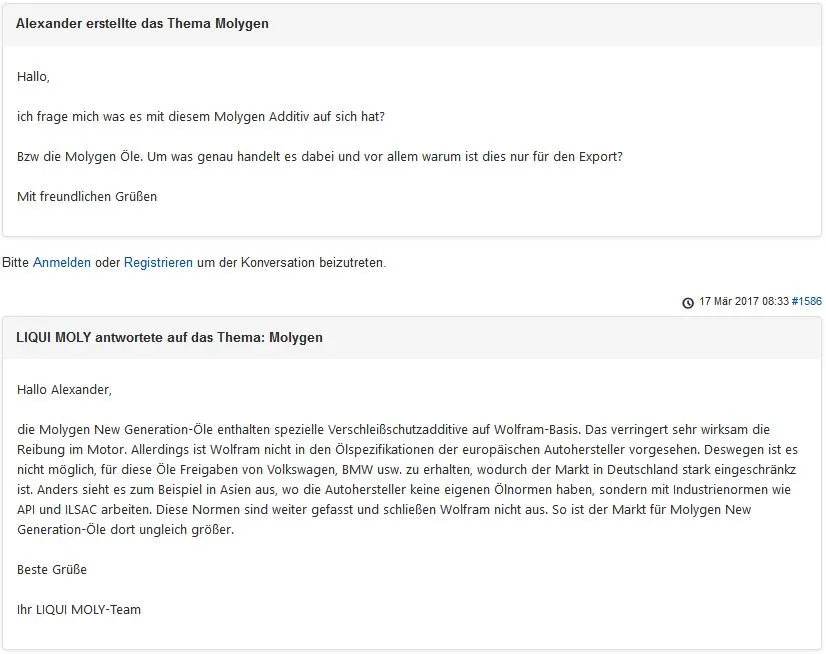Open the Anmelden login link

(62, 263)
